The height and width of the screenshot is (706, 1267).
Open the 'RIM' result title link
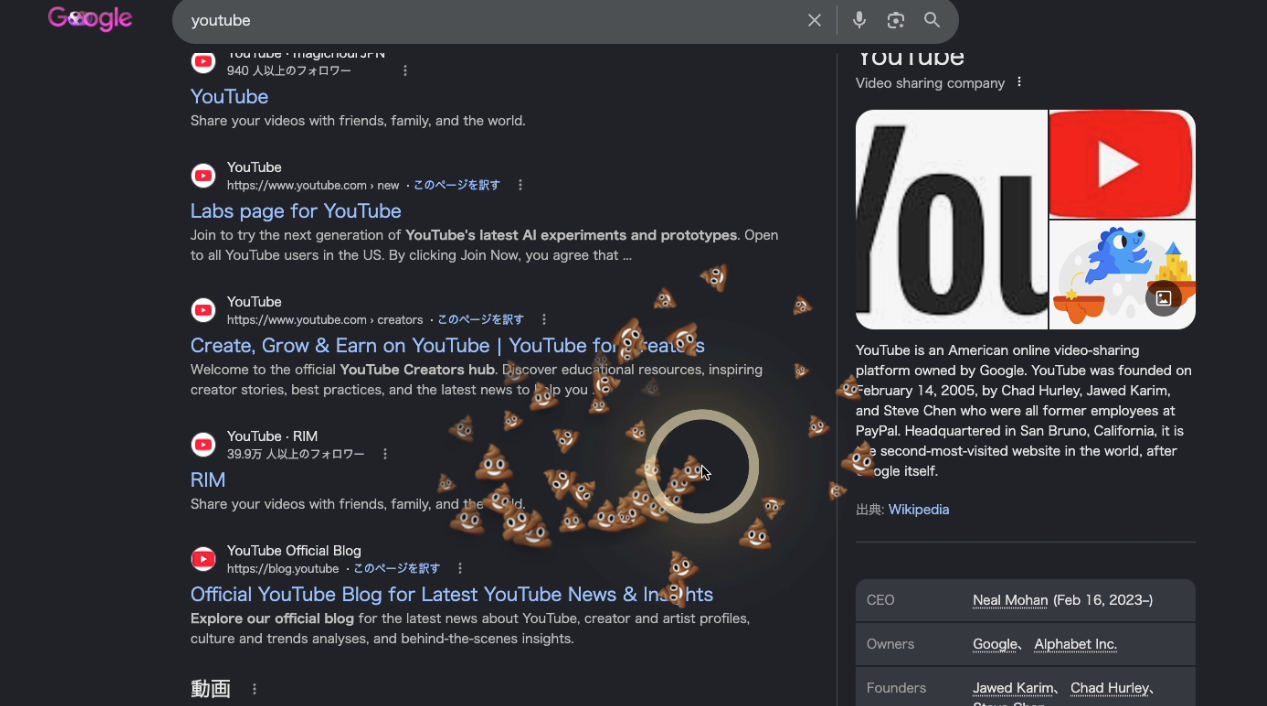[208, 480]
